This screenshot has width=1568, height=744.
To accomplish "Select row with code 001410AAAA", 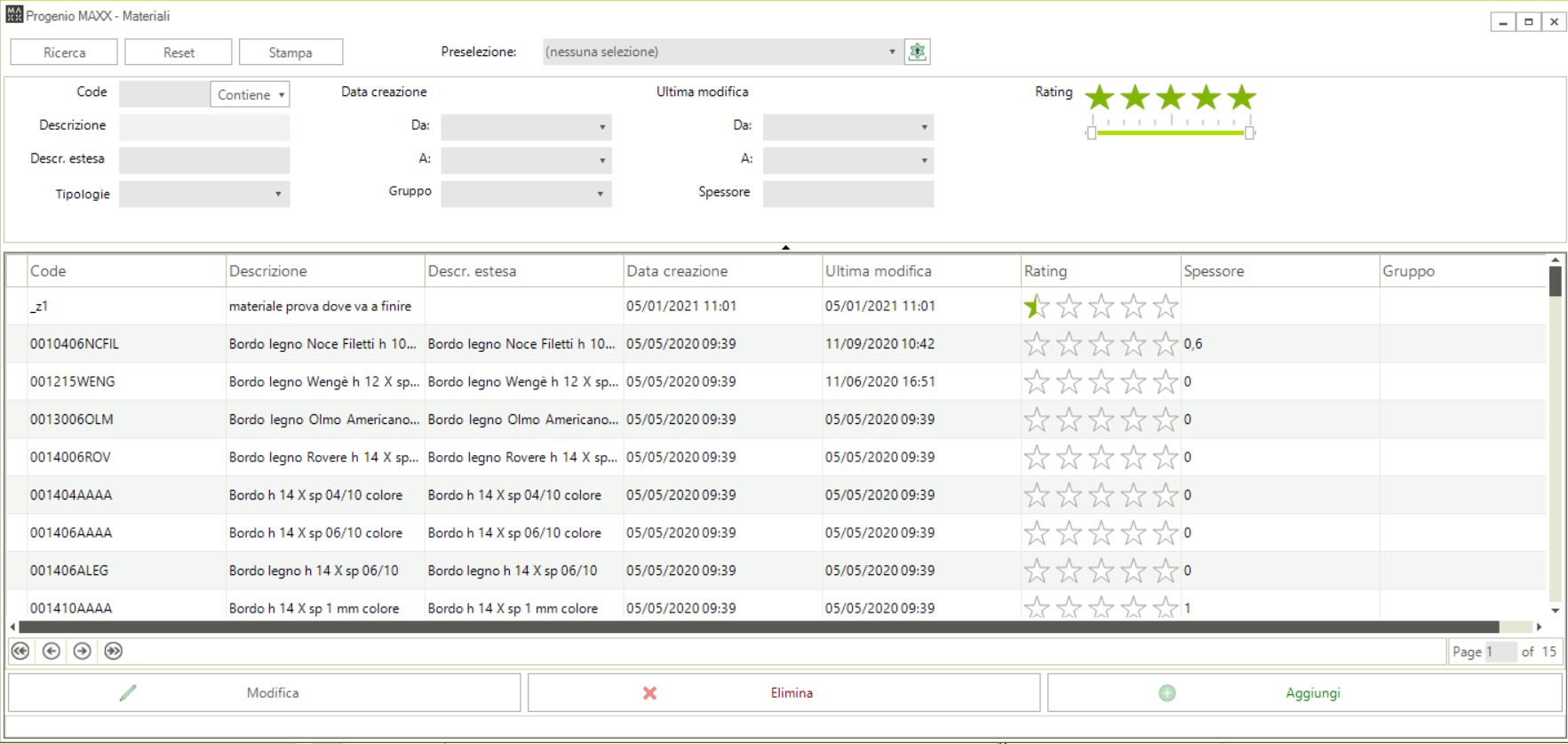I will (776, 605).
